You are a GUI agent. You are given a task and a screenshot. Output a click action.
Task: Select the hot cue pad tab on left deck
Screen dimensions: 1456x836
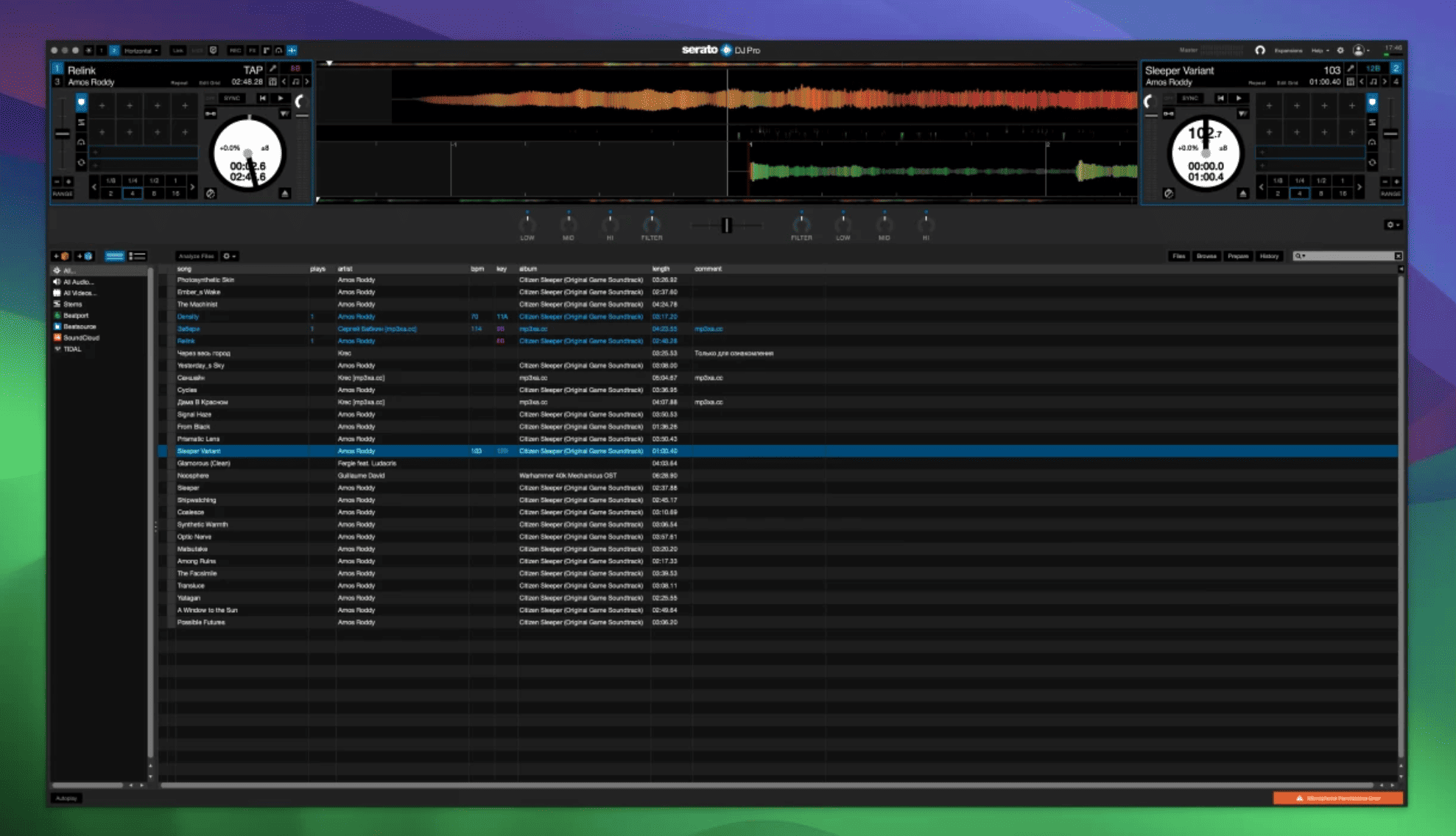tap(82, 102)
